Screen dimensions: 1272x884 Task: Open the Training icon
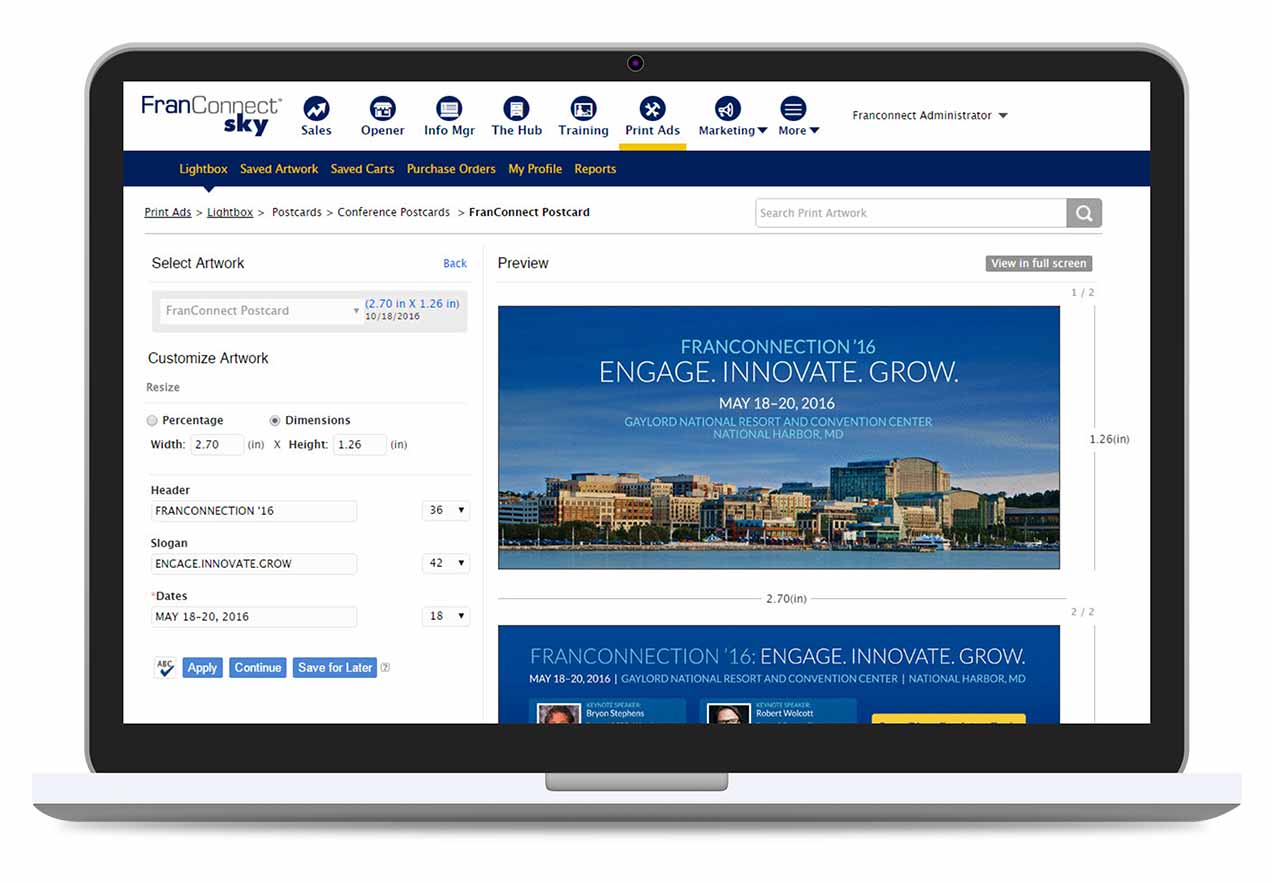583,108
